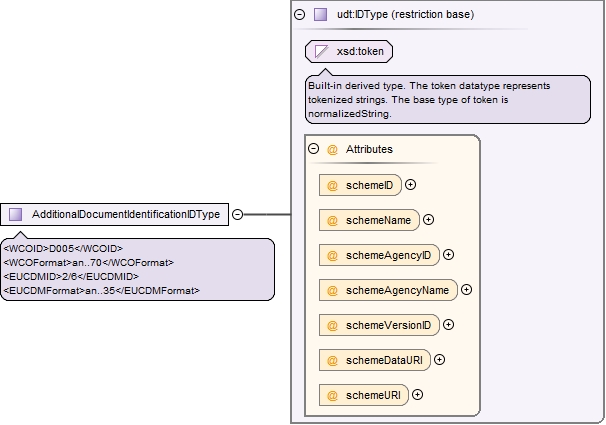Expand the schemeURI attribute
606x425 pixels.
tap(417, 394)
